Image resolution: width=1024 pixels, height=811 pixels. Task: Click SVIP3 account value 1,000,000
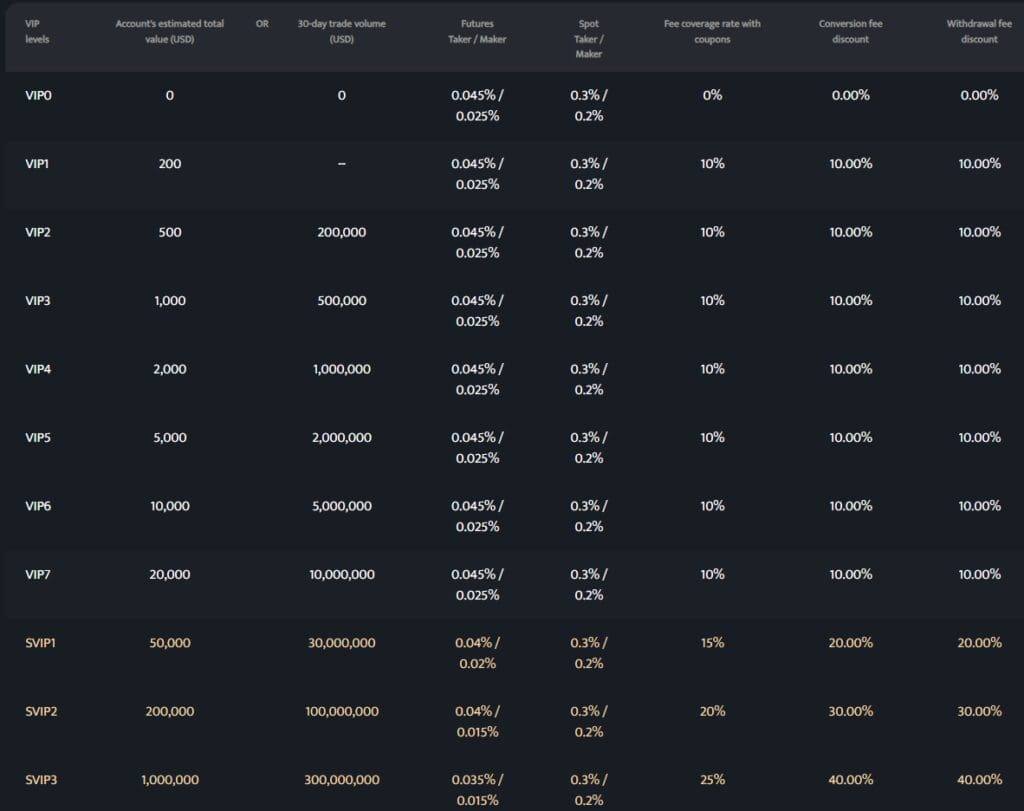pyautogui.click(x=170, y=780)
